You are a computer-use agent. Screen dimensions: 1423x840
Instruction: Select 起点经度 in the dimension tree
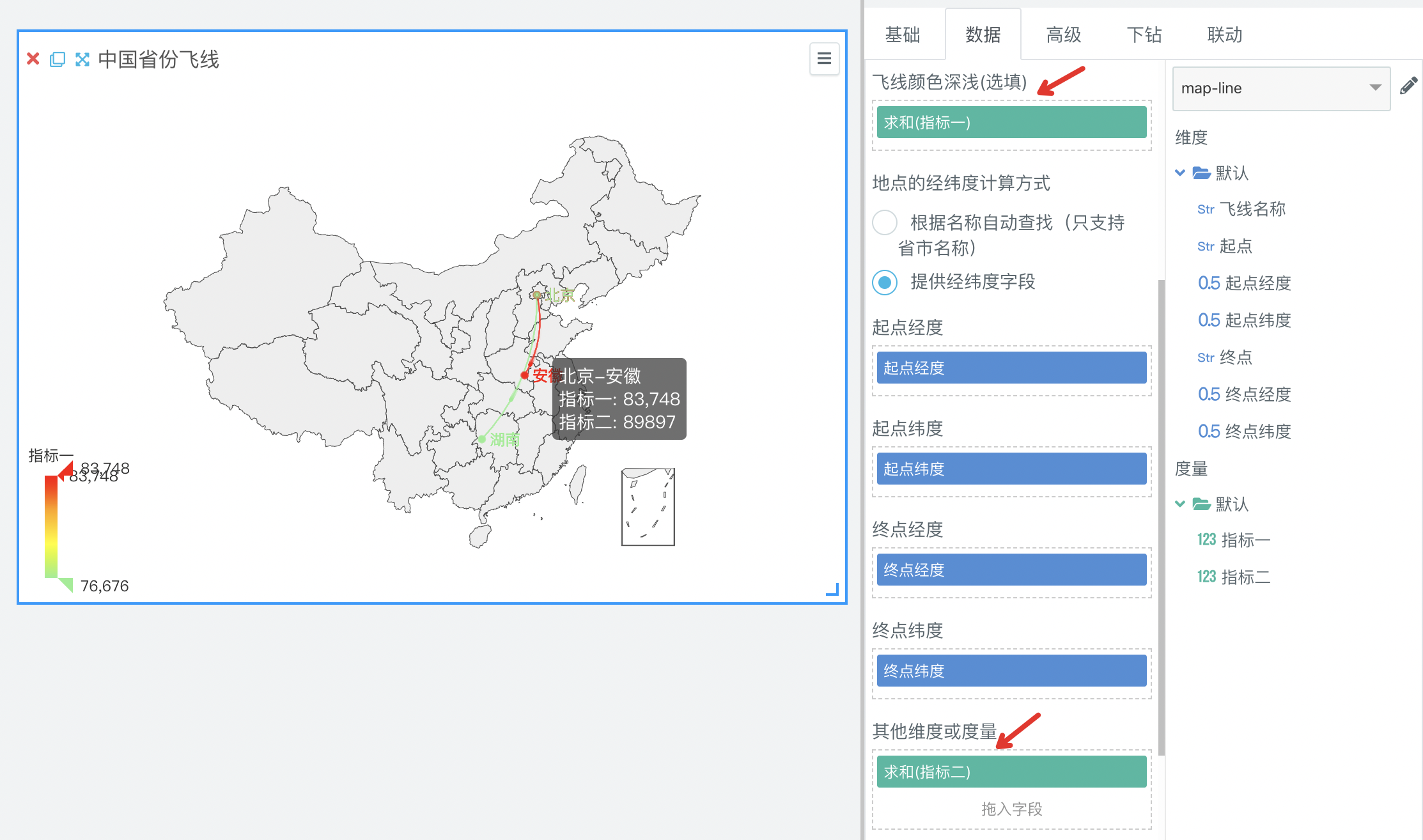(x=1257, y=283)
